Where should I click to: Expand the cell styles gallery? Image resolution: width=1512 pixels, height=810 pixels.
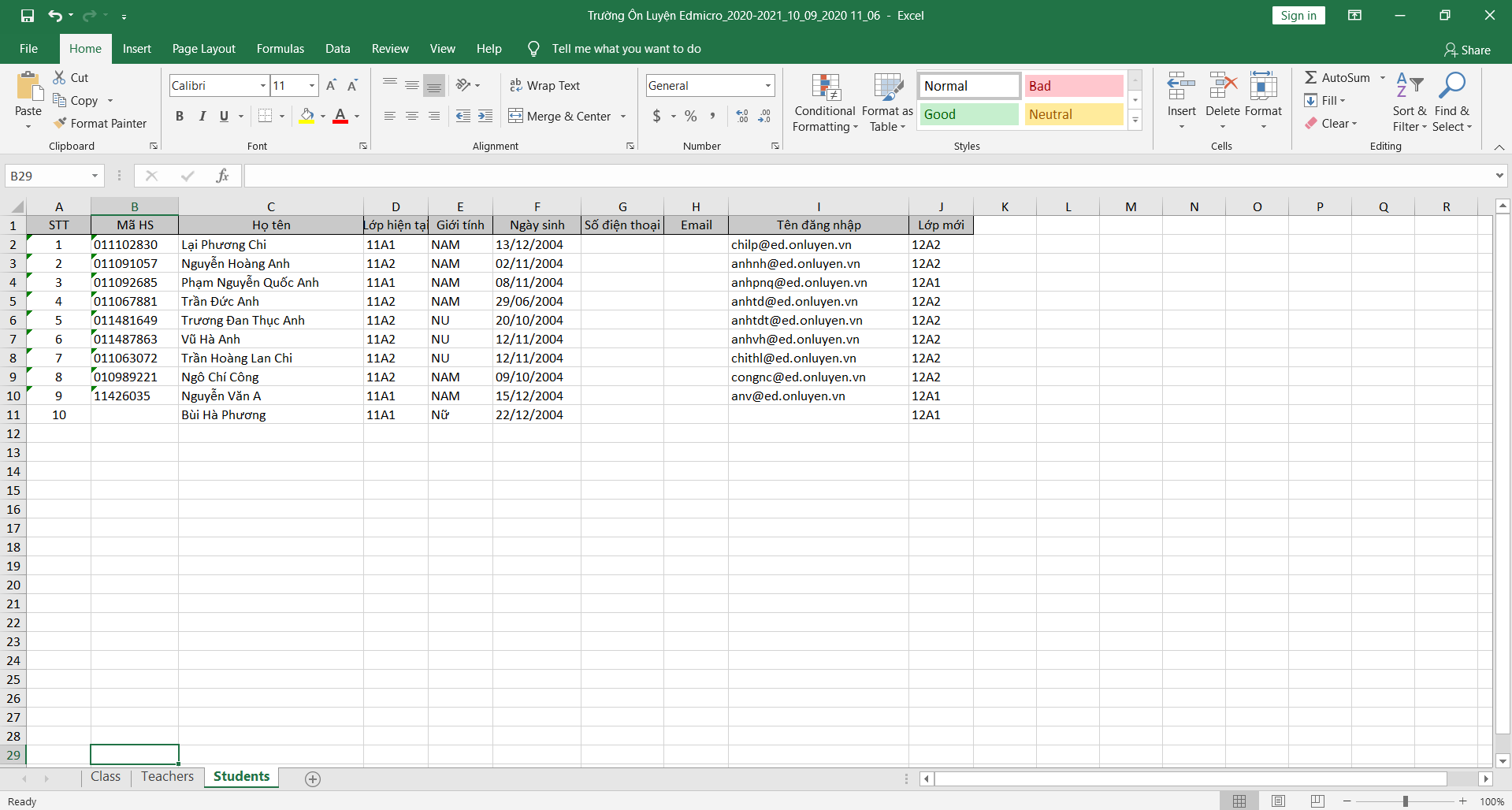pyautogui.click(x=1135, y=121)
